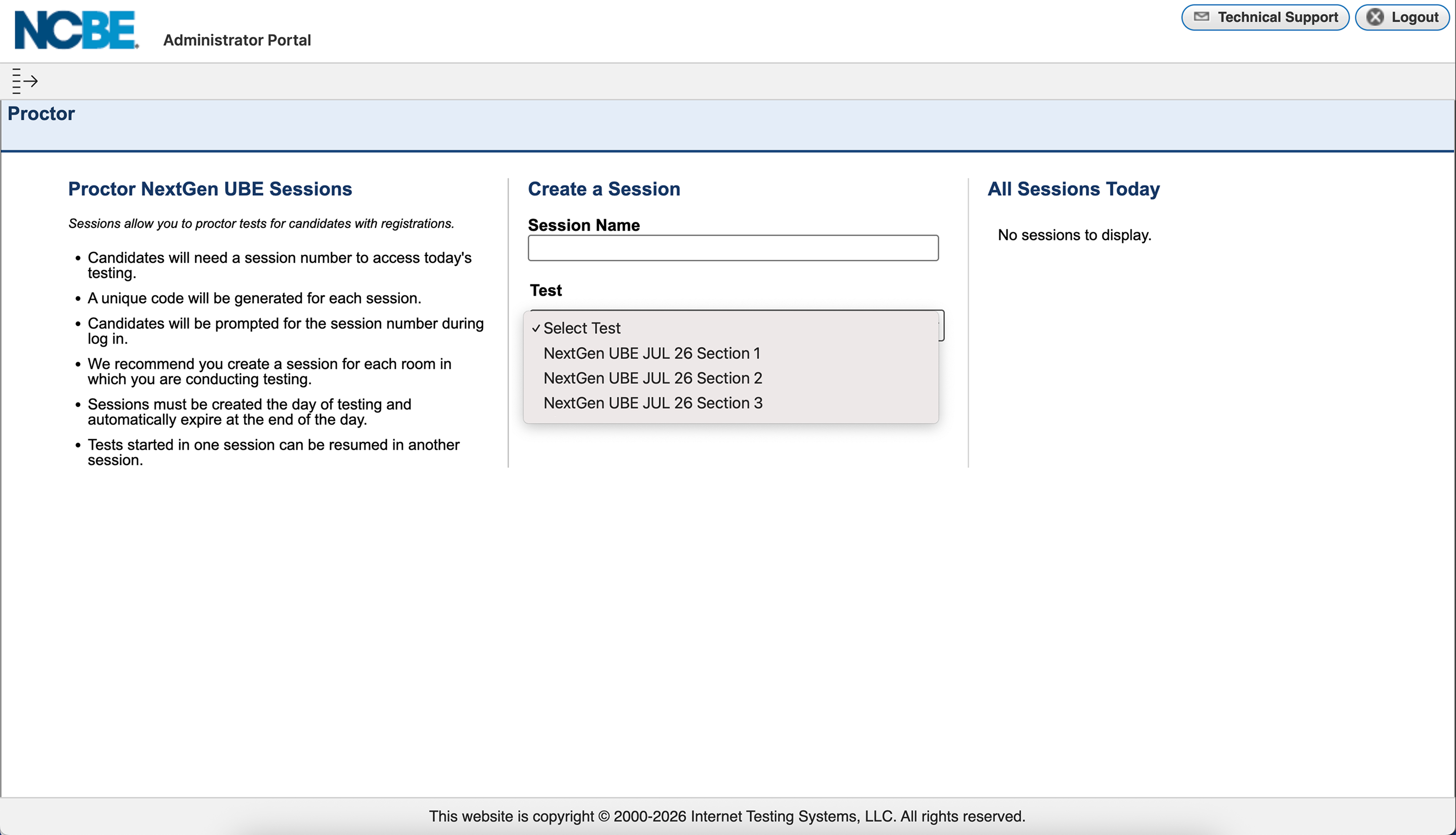This screenshot has width=1456, height=835.
Task: Click the Proctor page heading
Action: pyautogui.click(x=41, y=114)
